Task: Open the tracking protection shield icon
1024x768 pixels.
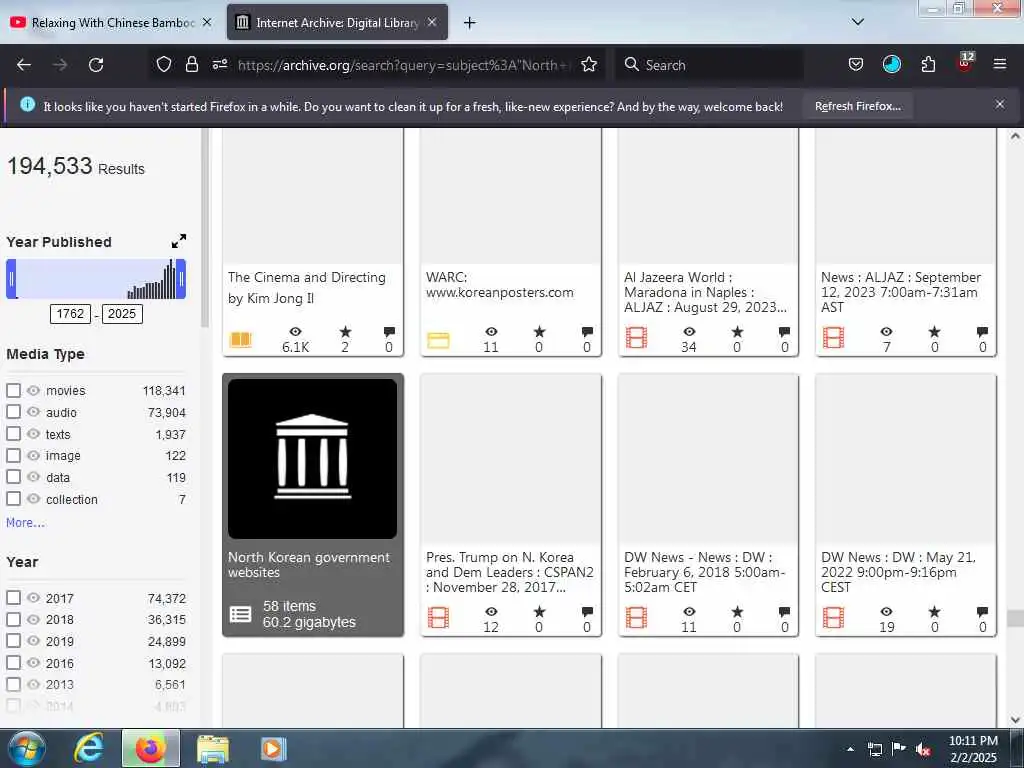Action: [x=164, y=64]
